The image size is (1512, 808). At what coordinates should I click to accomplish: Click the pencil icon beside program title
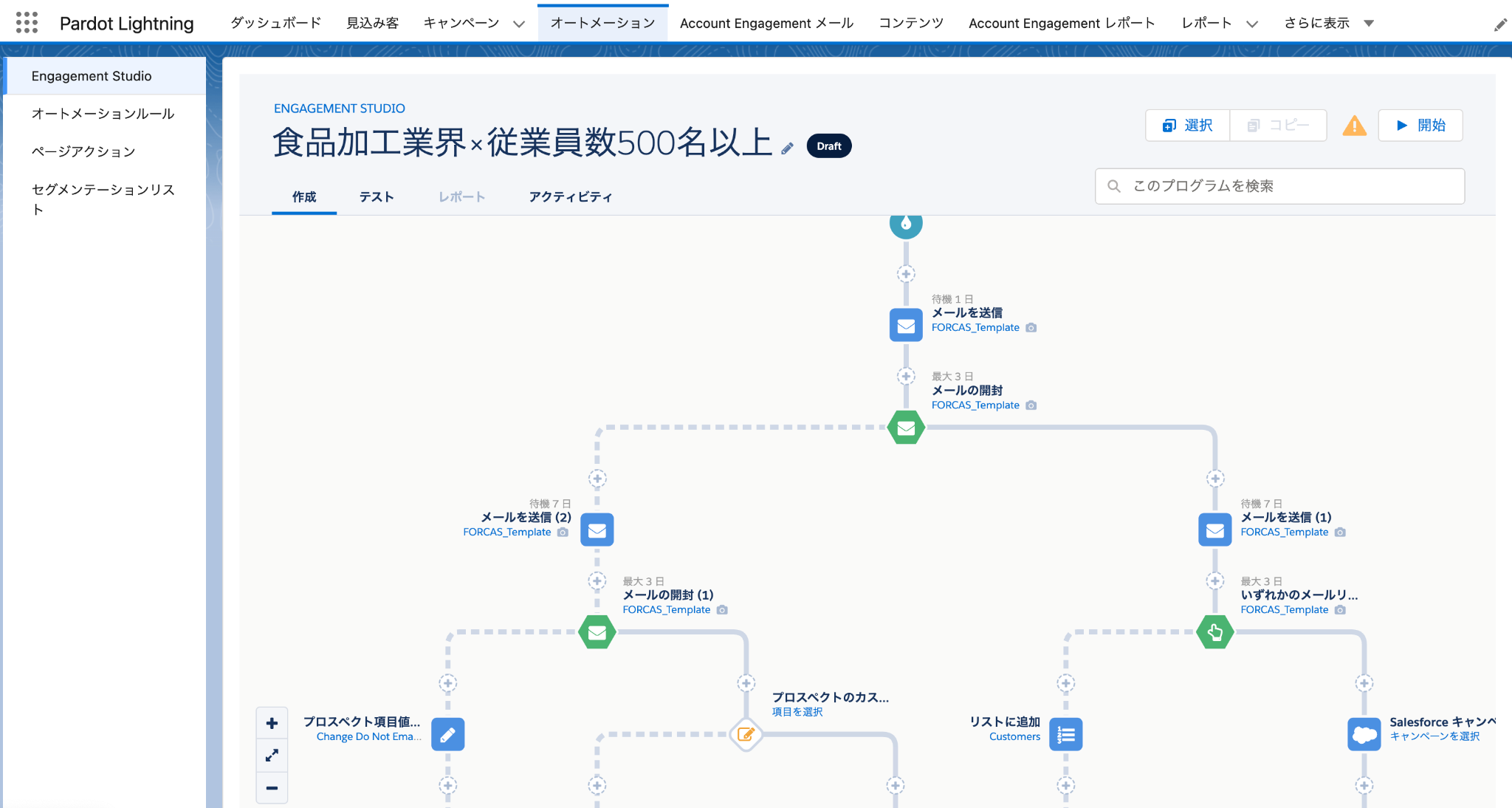(787, 148)
